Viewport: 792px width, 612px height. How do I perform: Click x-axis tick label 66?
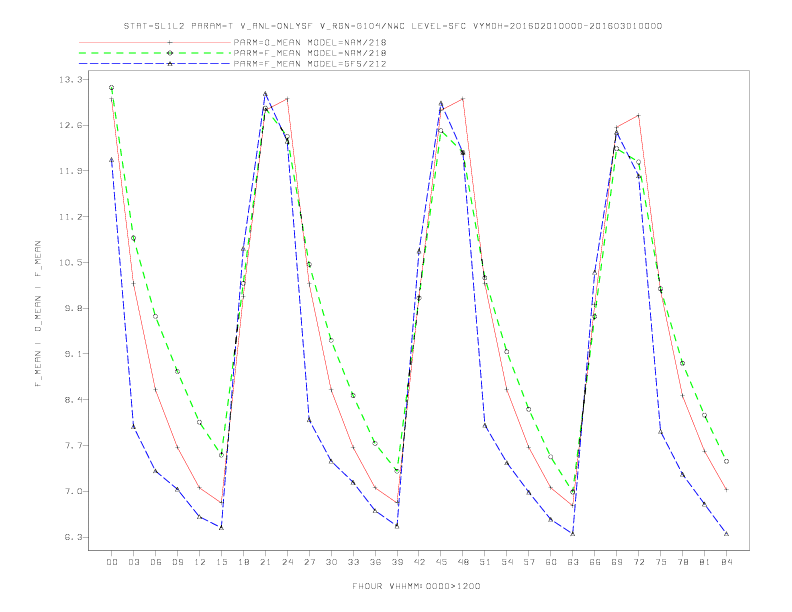point(595,562)
